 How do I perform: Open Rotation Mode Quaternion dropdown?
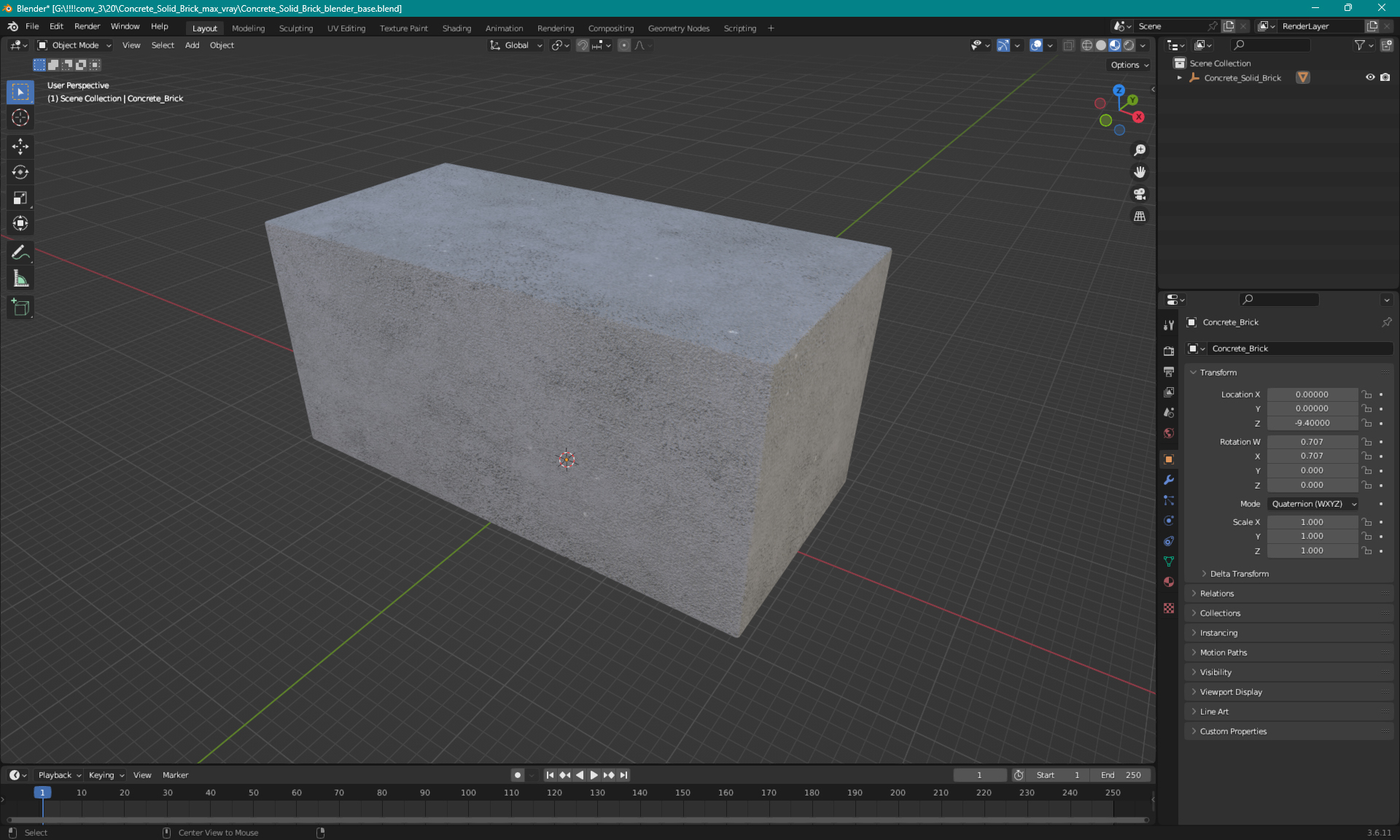pos(1313,504)
